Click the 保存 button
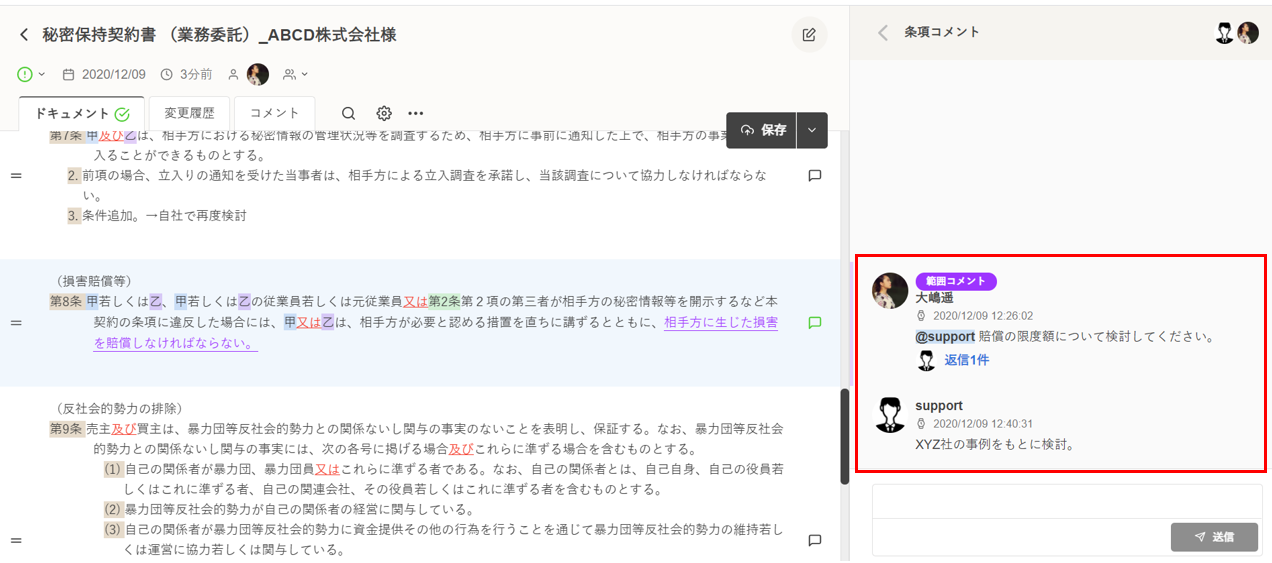1272x563 pixels. pos(763,130)
